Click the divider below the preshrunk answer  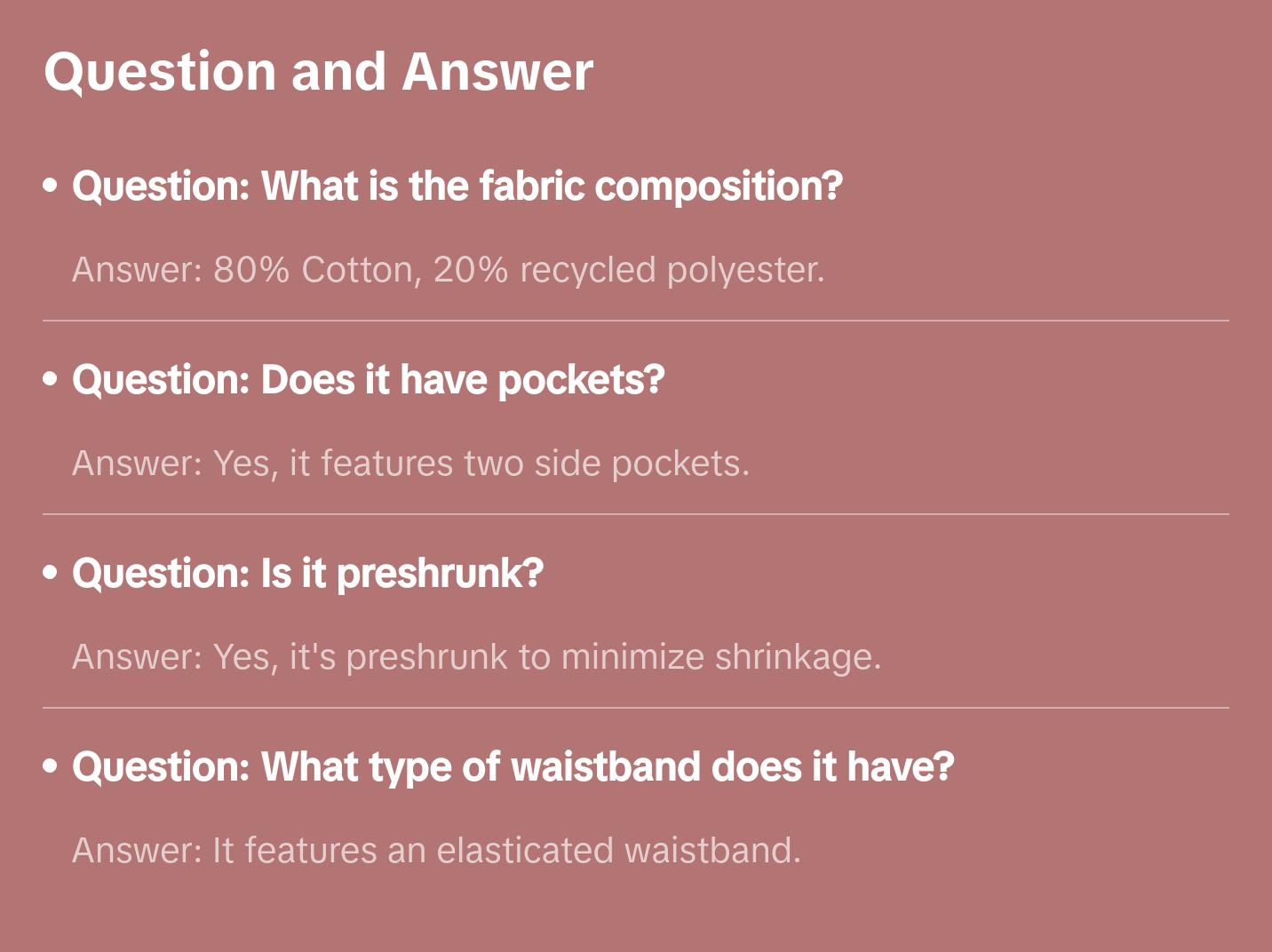pyautogui.click(x=636, y=708)
